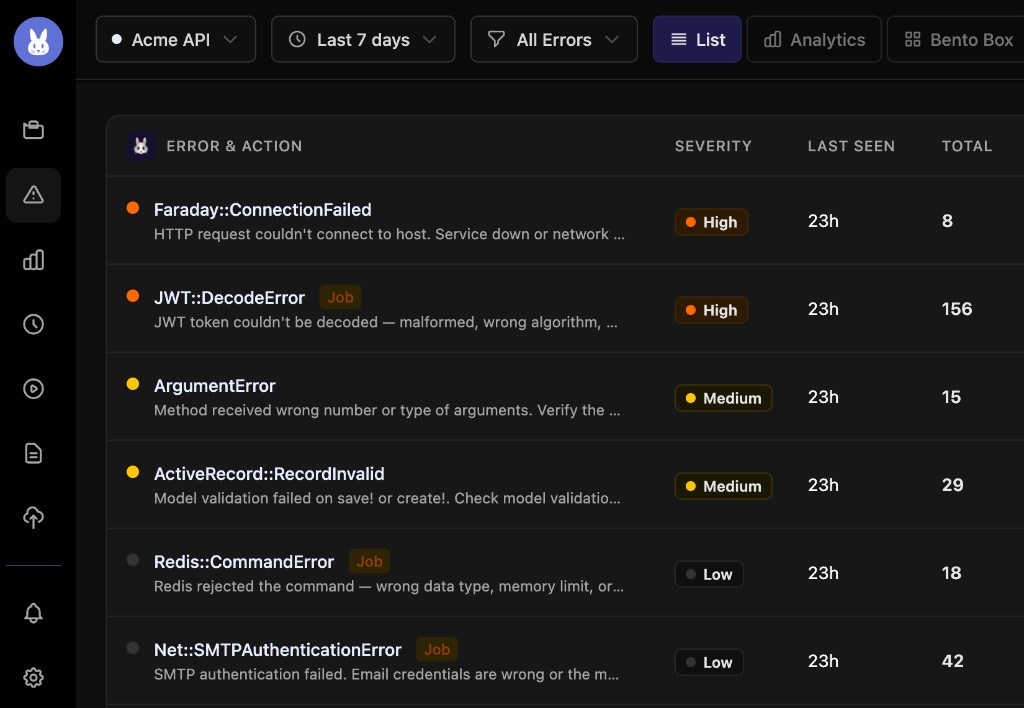Click the LAST SEEN column header
Image resolution: width=1024 pixels, height=708 pixels.
tap(851, 146)
